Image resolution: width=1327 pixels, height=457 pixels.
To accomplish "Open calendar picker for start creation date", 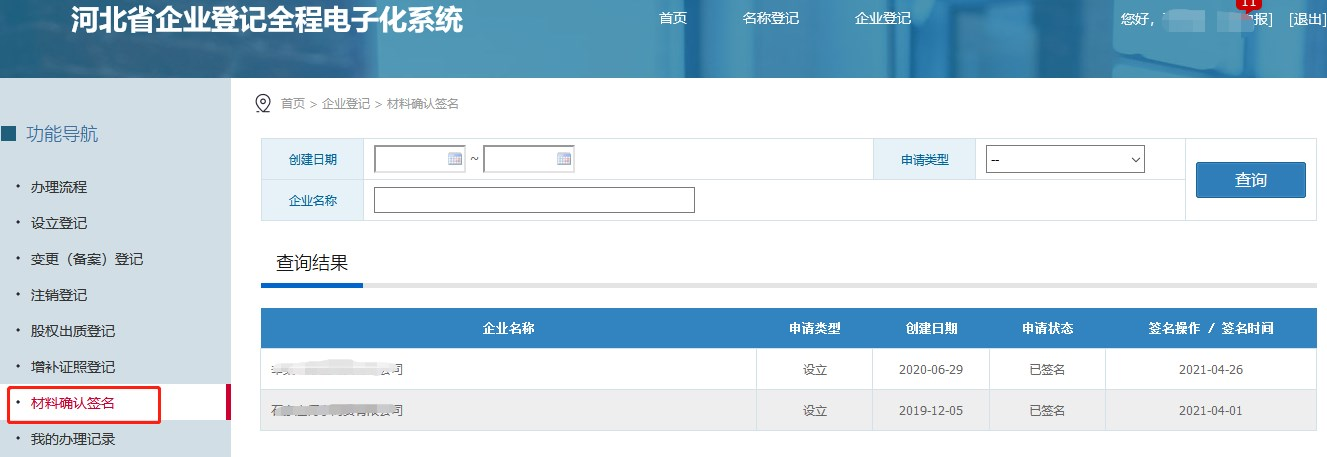I will 455,159.
